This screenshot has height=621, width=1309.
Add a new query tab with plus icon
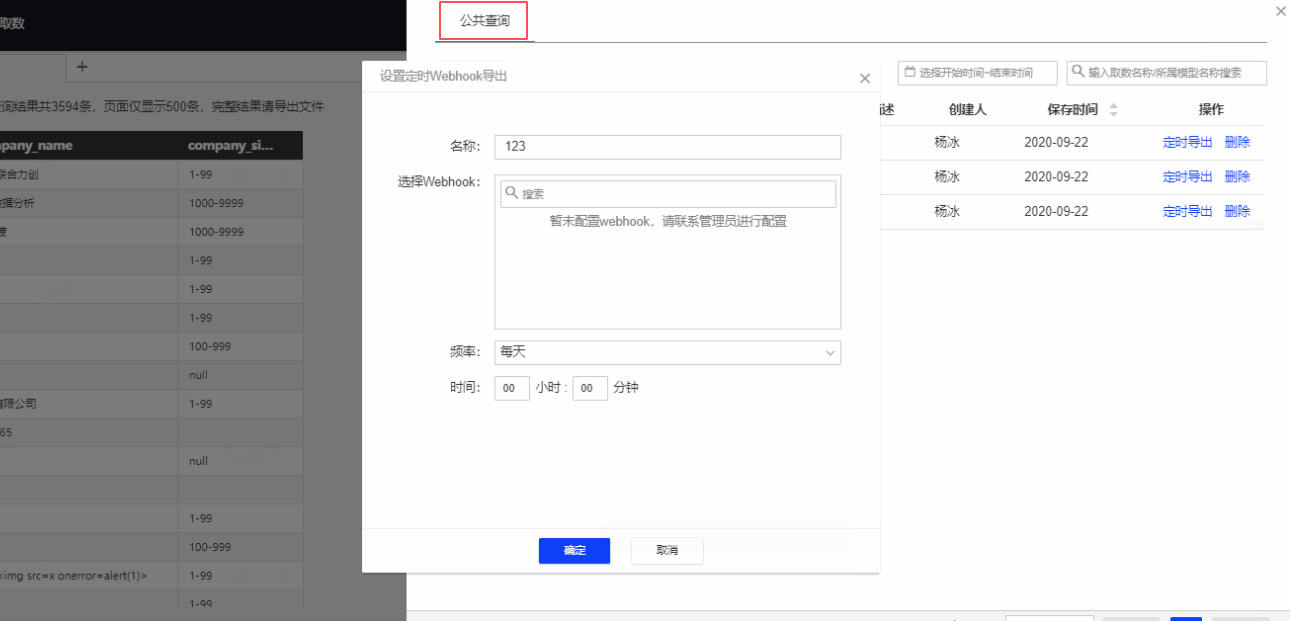82,66
